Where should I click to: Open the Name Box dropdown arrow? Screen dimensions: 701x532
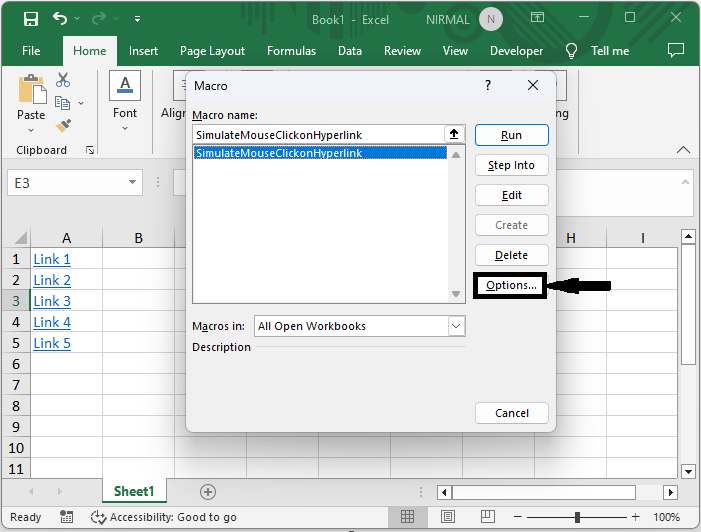coord(132,182)
